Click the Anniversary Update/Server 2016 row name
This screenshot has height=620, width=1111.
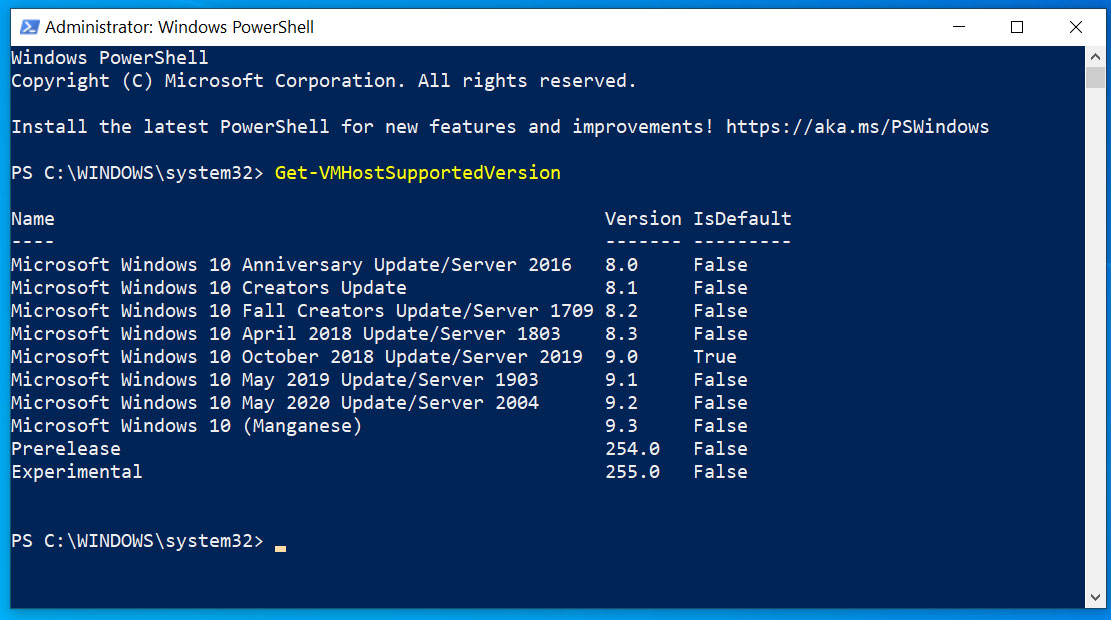point(291,265)
